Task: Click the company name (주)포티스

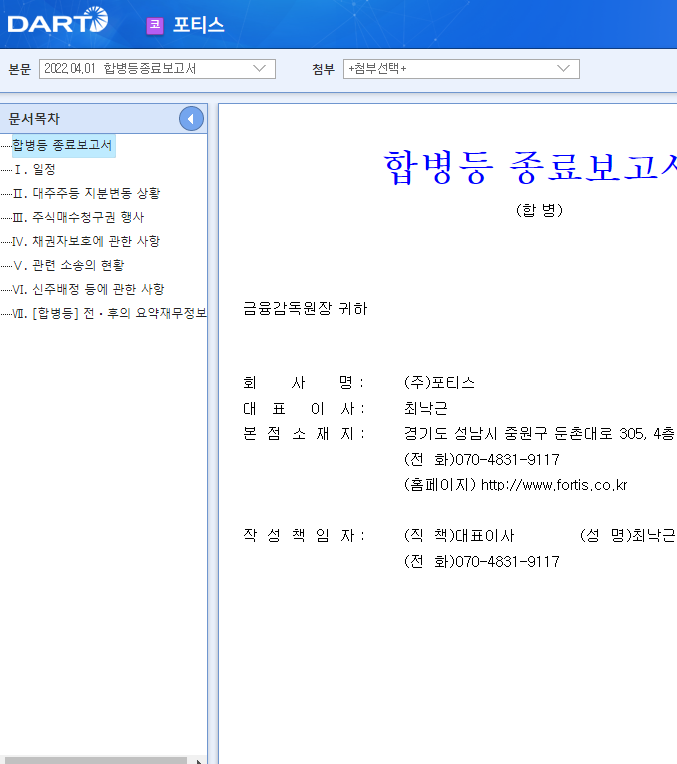Action: click(439, 383)
